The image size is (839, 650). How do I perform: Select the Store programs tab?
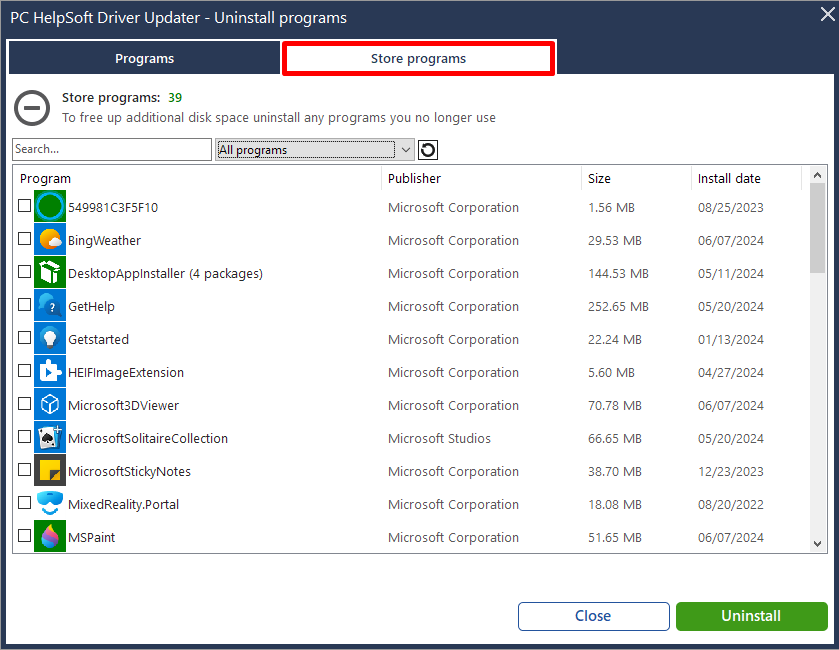[x=418, y=59]
